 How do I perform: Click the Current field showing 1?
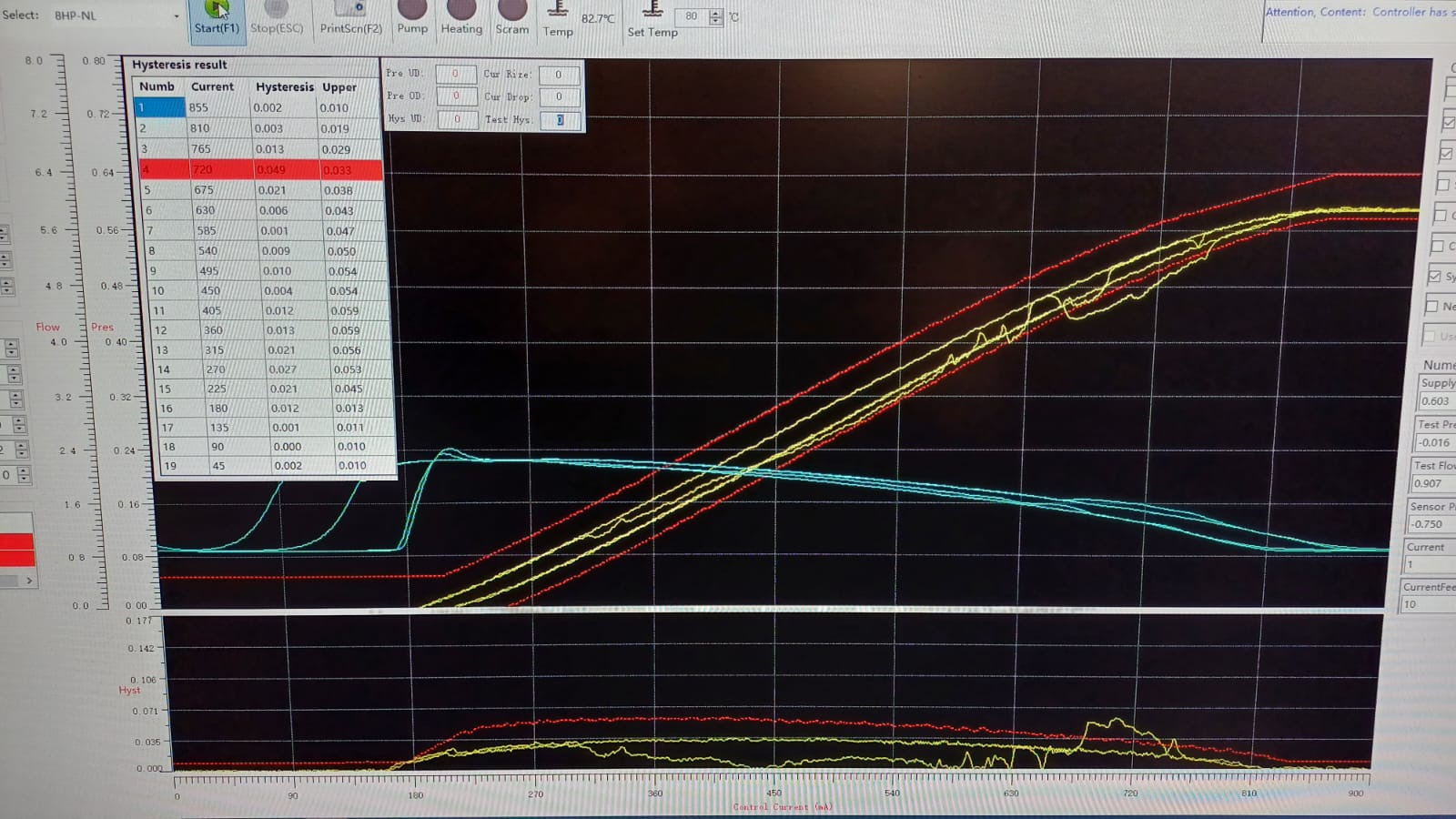point(1430,564)
